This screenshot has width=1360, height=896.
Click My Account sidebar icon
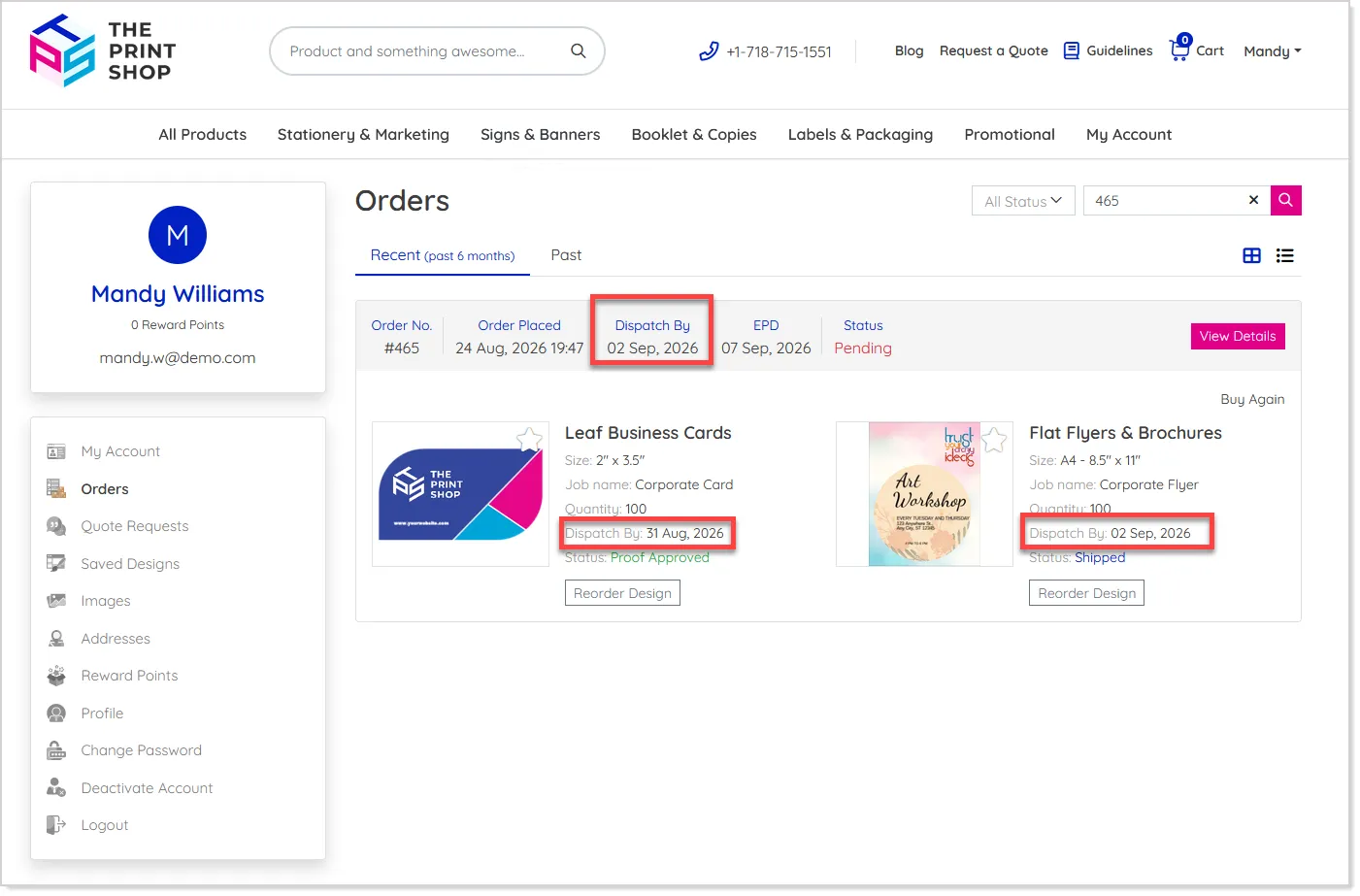click(56, 451)
